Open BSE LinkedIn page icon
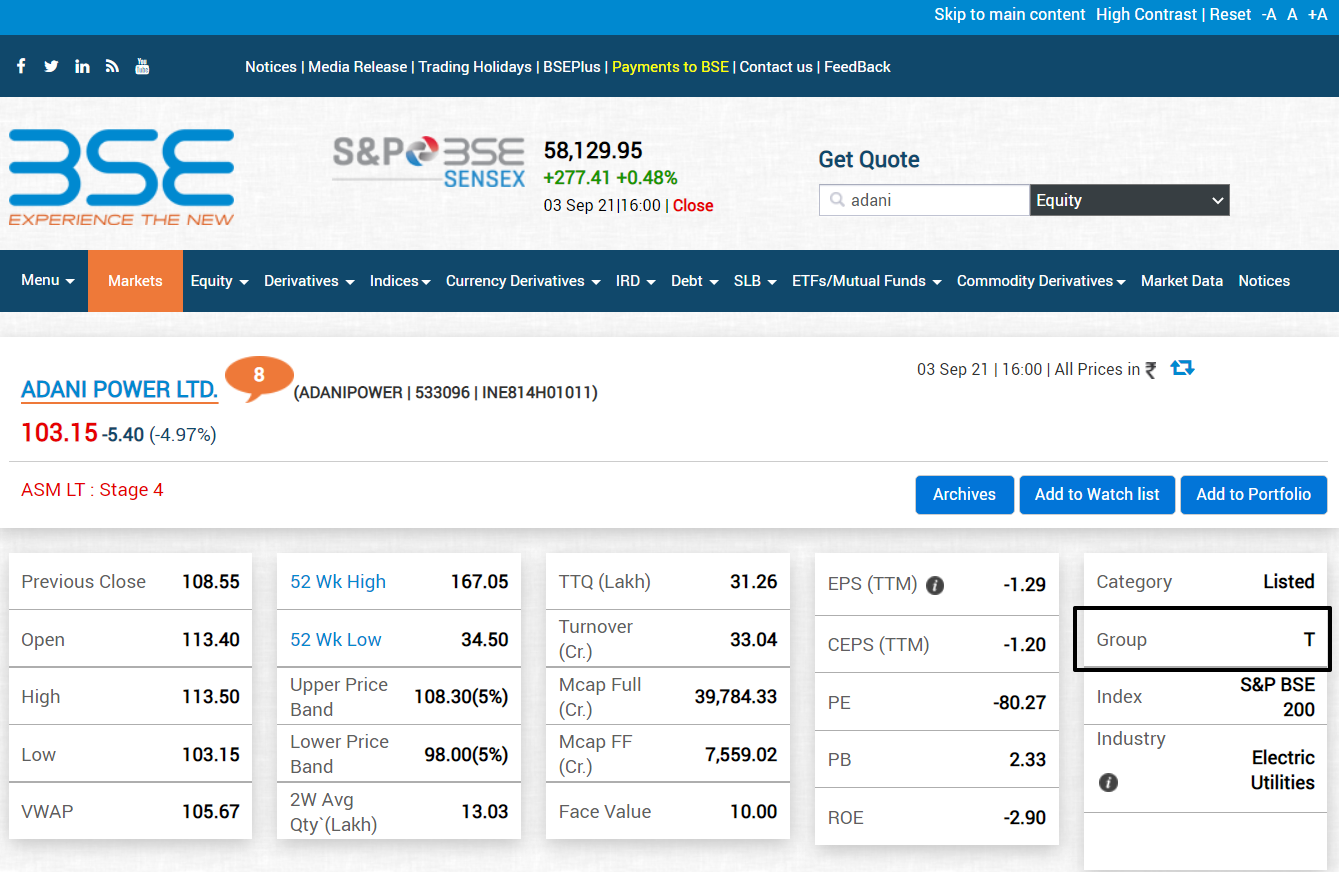The width and height of the screenshot is (1339, 872). 82,66
